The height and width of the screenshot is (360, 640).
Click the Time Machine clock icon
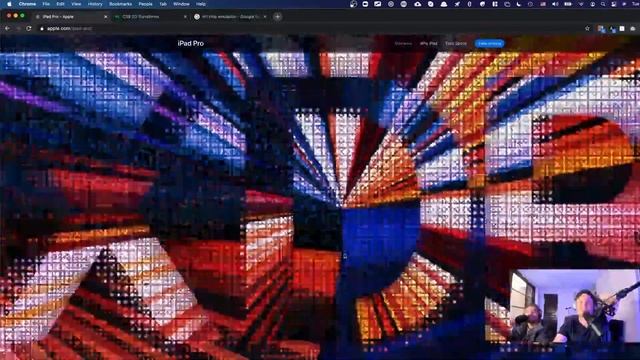531,4
